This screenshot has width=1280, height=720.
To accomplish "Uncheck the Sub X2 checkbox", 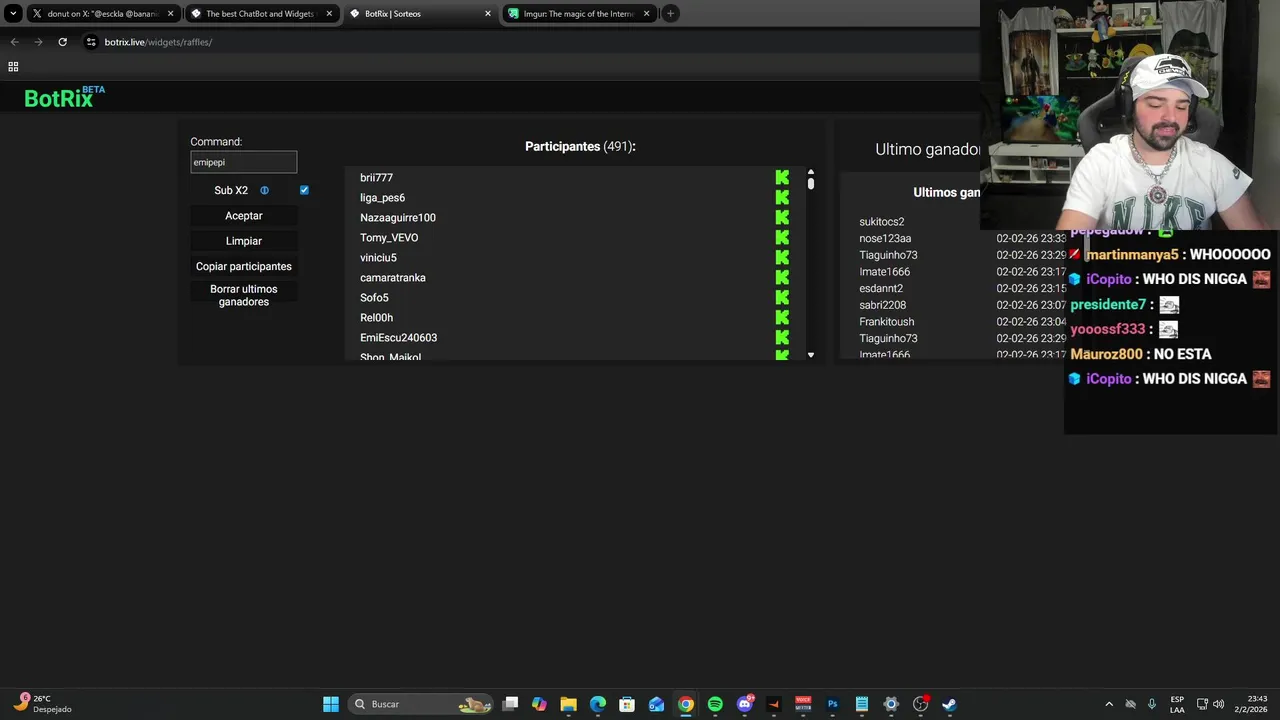I will coord(304,190).
